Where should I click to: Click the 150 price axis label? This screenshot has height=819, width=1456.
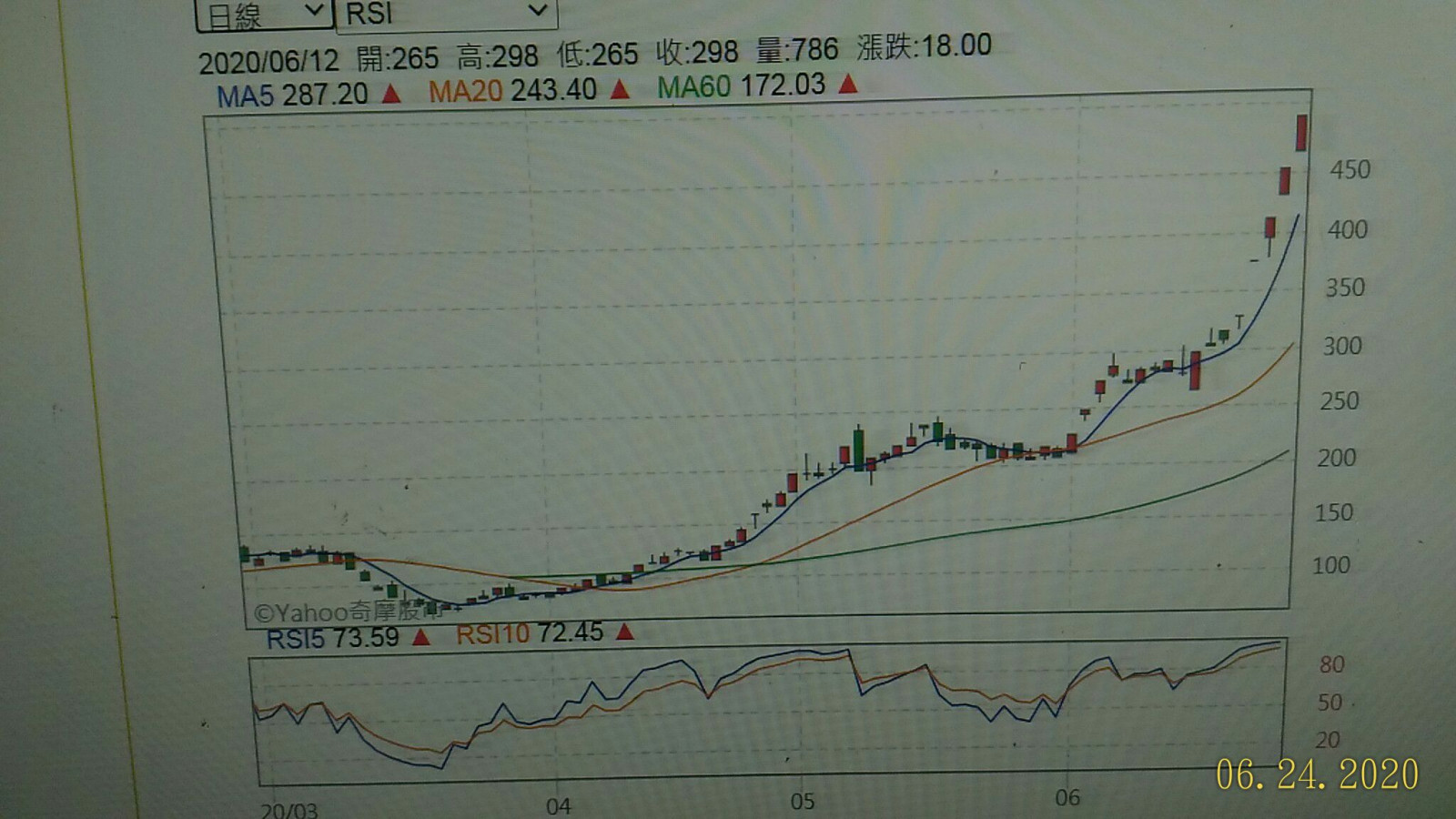click(x=1333, y=512)
